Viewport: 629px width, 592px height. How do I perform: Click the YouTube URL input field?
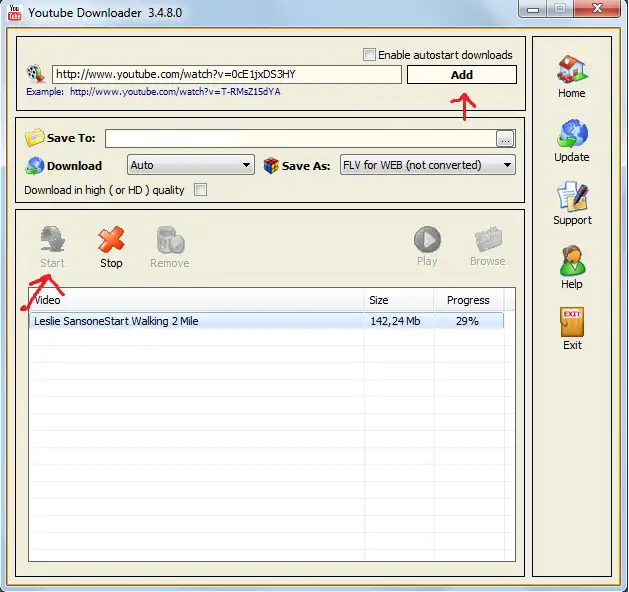pyautogui.click(x=227, y=74)
